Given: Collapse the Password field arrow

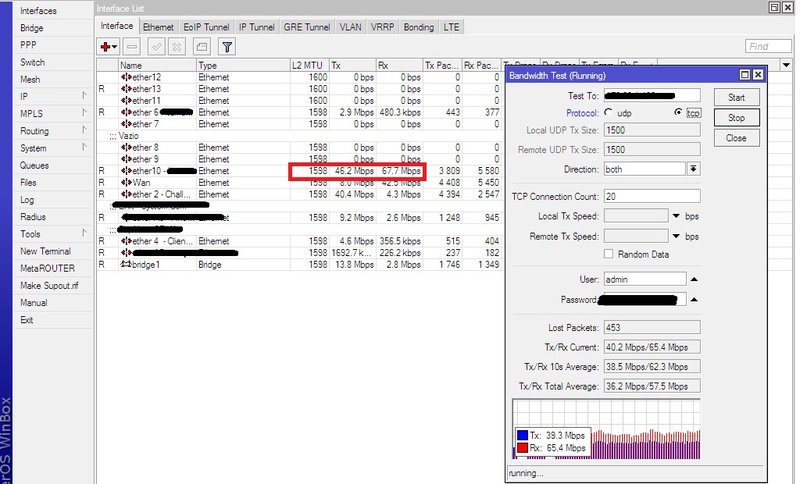Looking at the screenshot, I should [x=694, y=299].
